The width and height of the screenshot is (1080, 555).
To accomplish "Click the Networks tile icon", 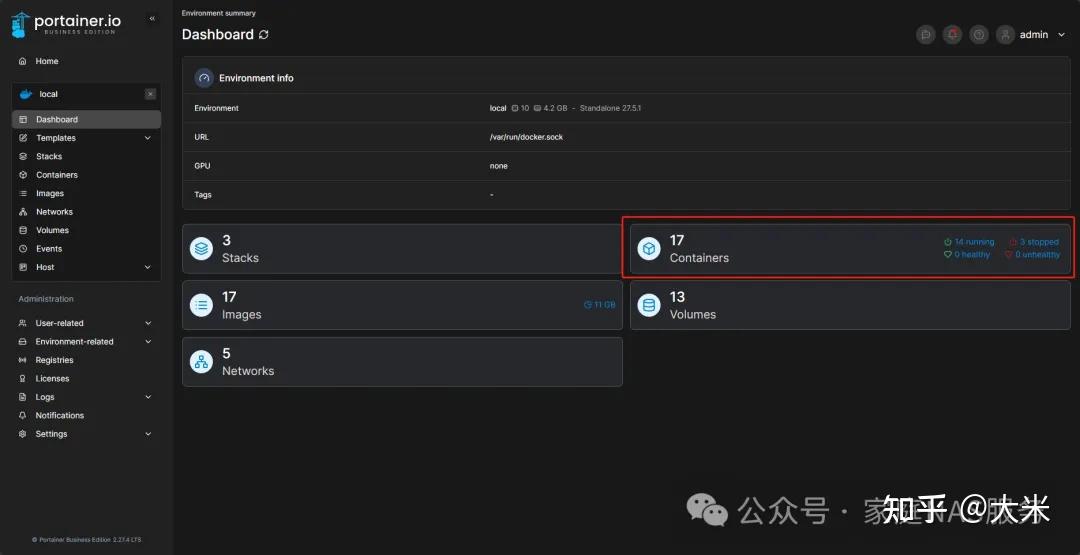I will coord(202,362).
